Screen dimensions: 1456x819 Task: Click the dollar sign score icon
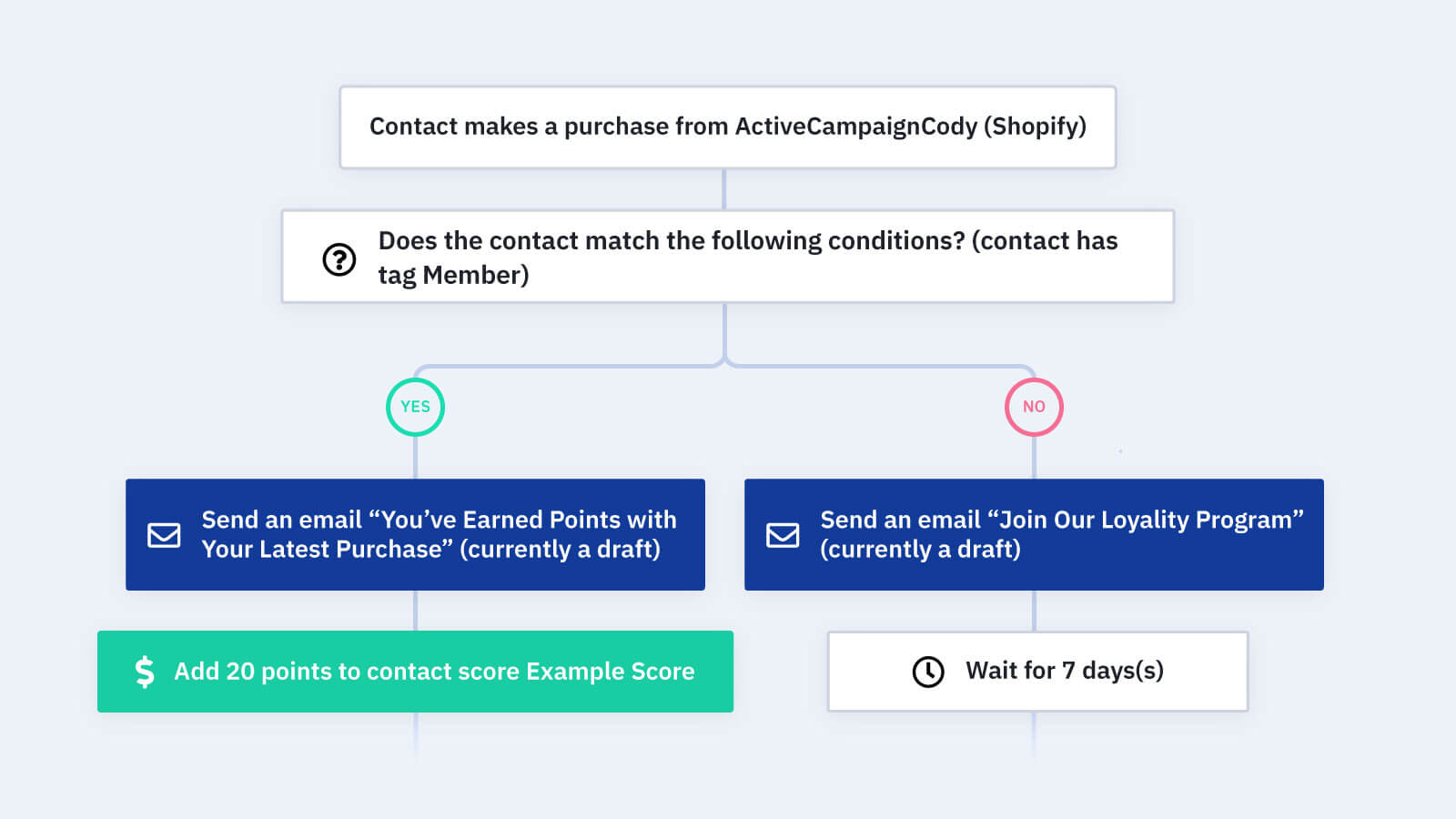[x=145, y=672]
